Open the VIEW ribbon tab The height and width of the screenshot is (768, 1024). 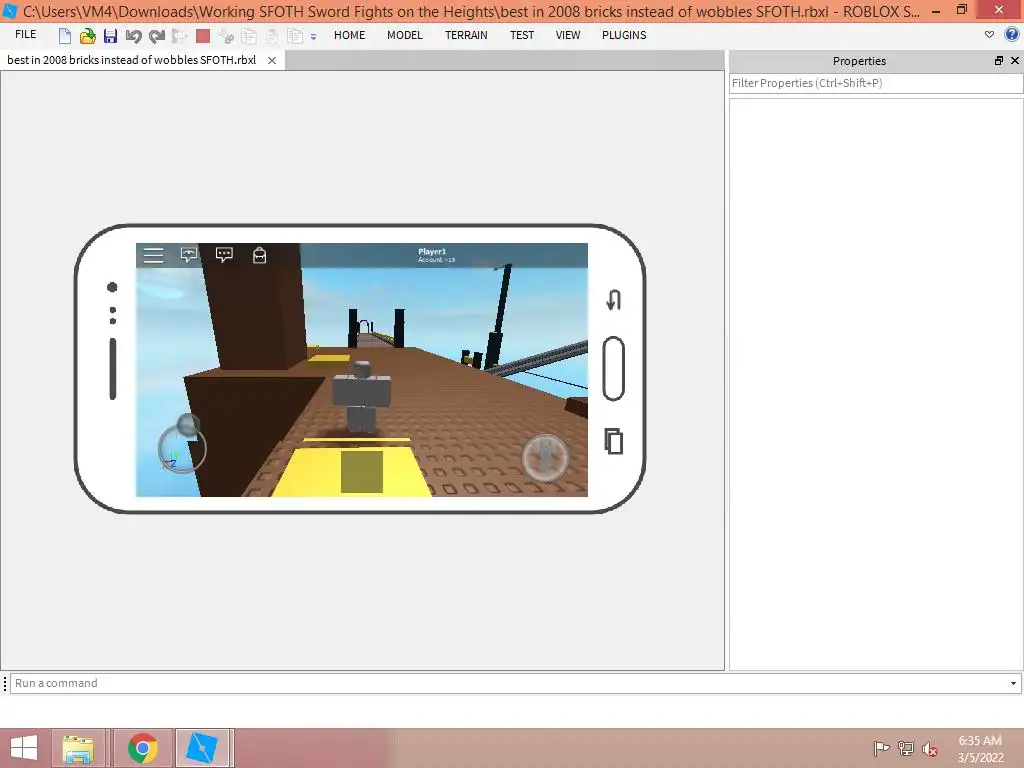point(568,35)
